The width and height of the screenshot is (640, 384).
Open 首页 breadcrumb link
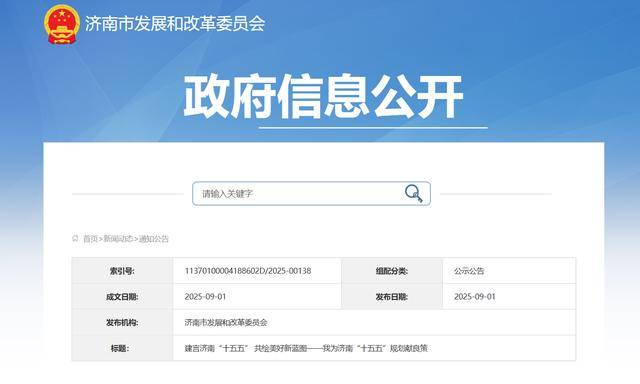91,239
